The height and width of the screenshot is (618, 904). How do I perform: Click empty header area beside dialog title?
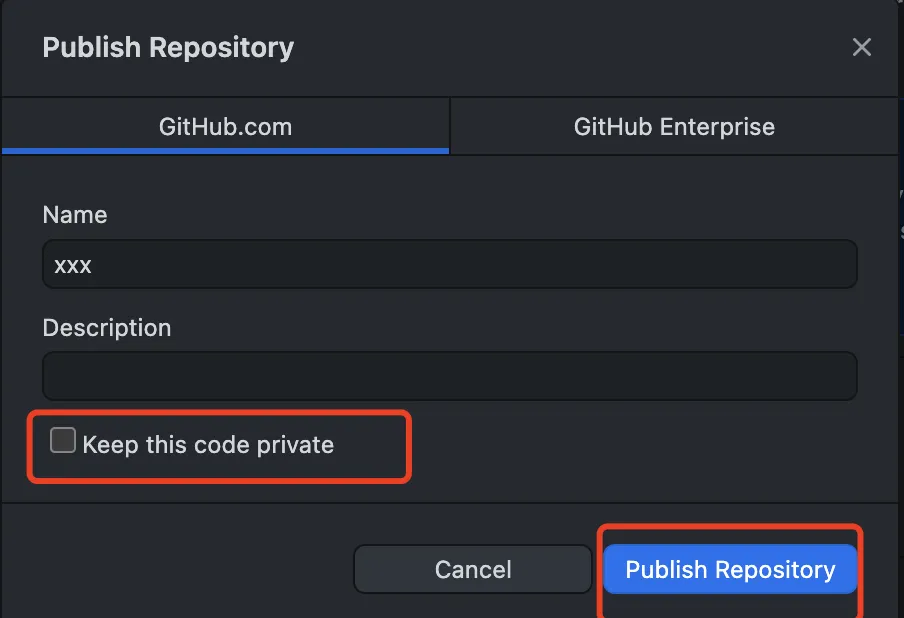point(571,47)
